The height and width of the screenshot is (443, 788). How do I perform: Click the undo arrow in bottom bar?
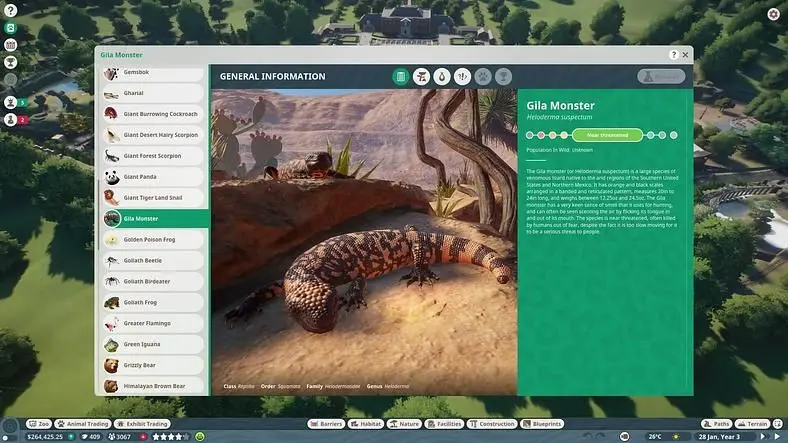point(588,436)
